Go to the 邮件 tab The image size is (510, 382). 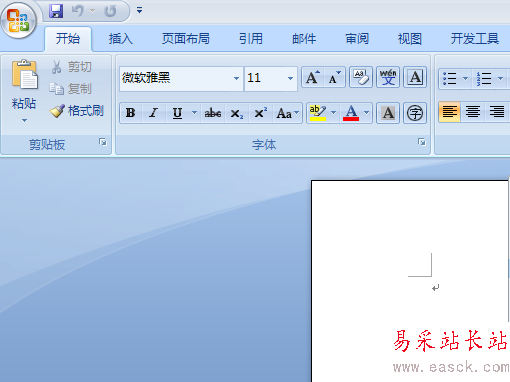tap(304, 39)
